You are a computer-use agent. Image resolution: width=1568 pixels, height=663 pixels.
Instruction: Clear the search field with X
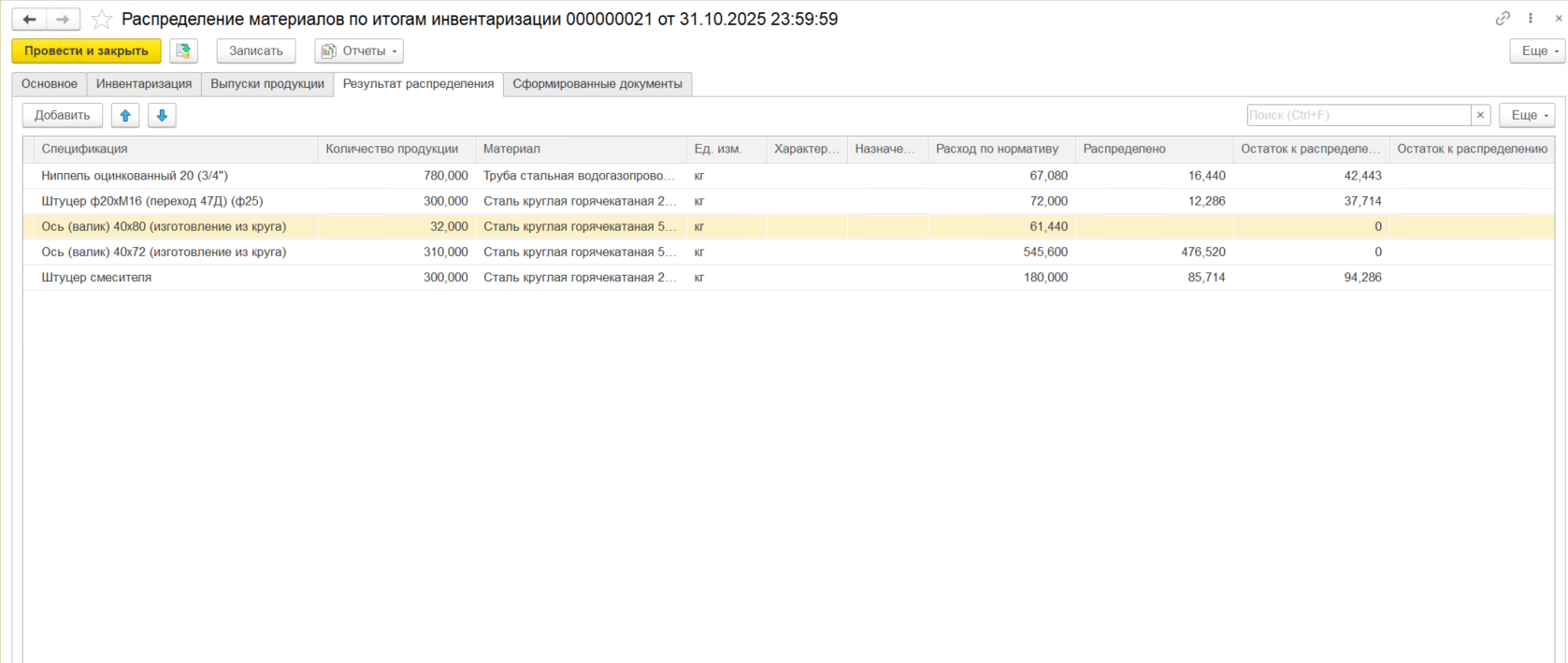click(x=1480, y=115)
